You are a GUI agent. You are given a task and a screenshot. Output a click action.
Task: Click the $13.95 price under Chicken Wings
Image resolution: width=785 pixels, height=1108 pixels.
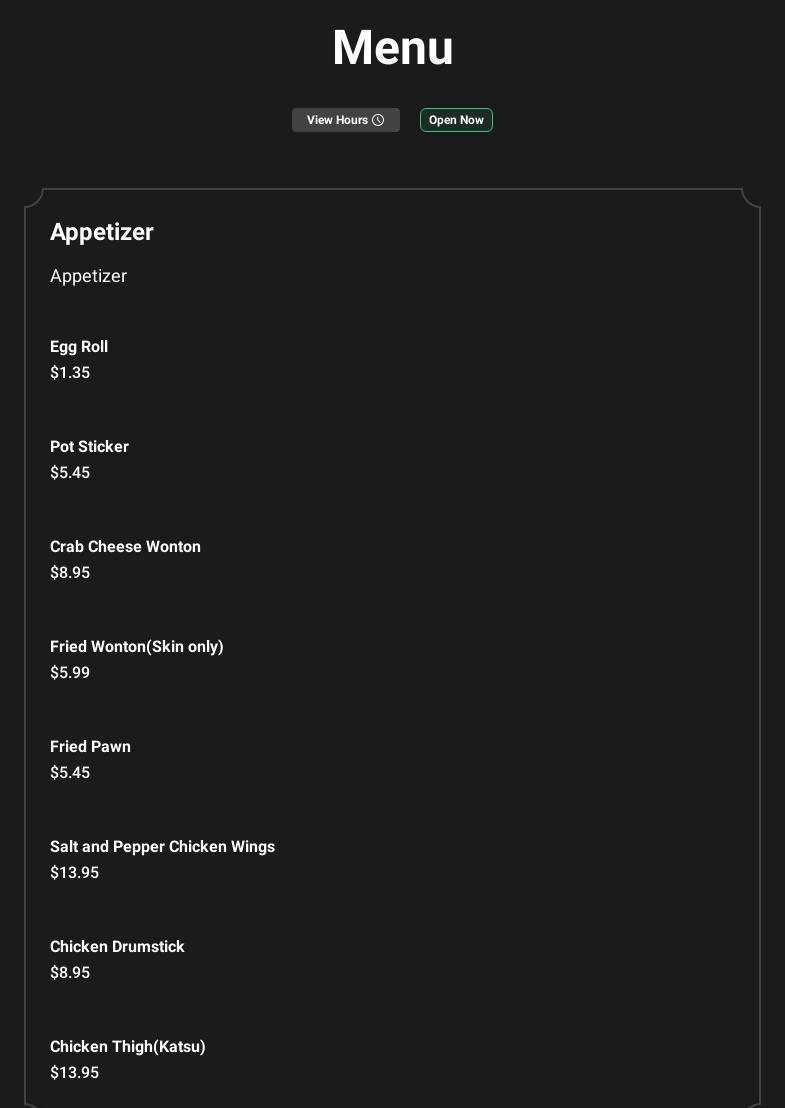(74, 873)
